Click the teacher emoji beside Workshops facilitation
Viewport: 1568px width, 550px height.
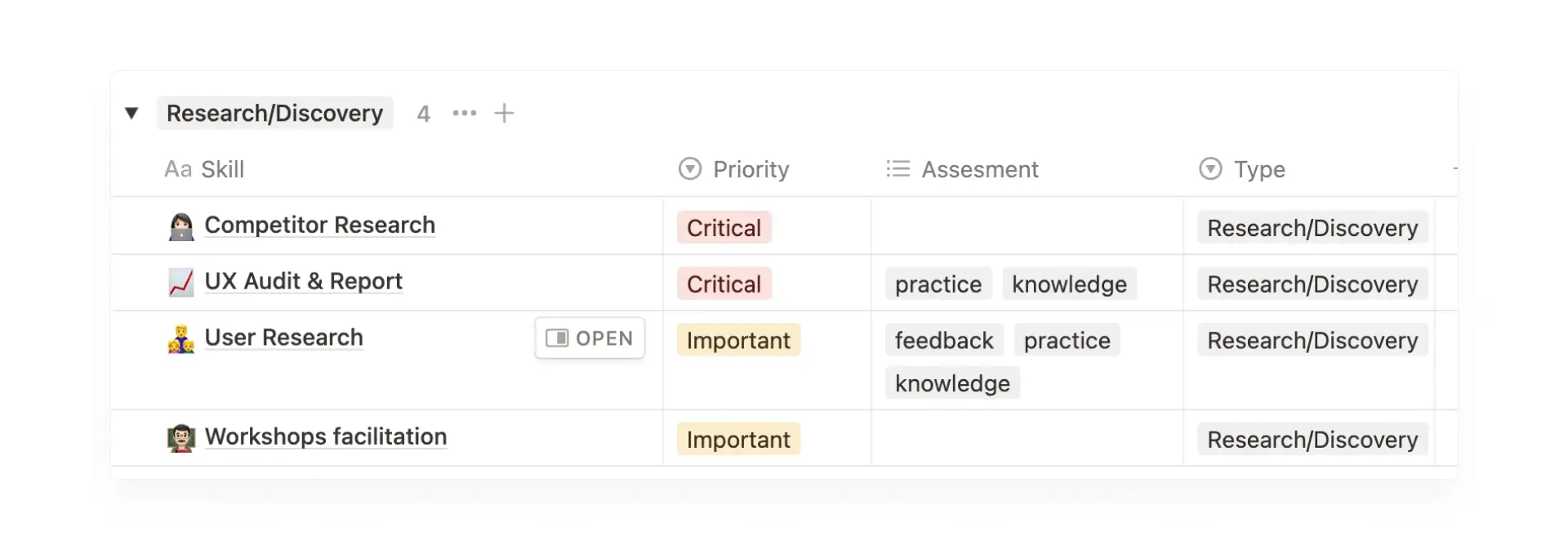[x=181, y=438]
